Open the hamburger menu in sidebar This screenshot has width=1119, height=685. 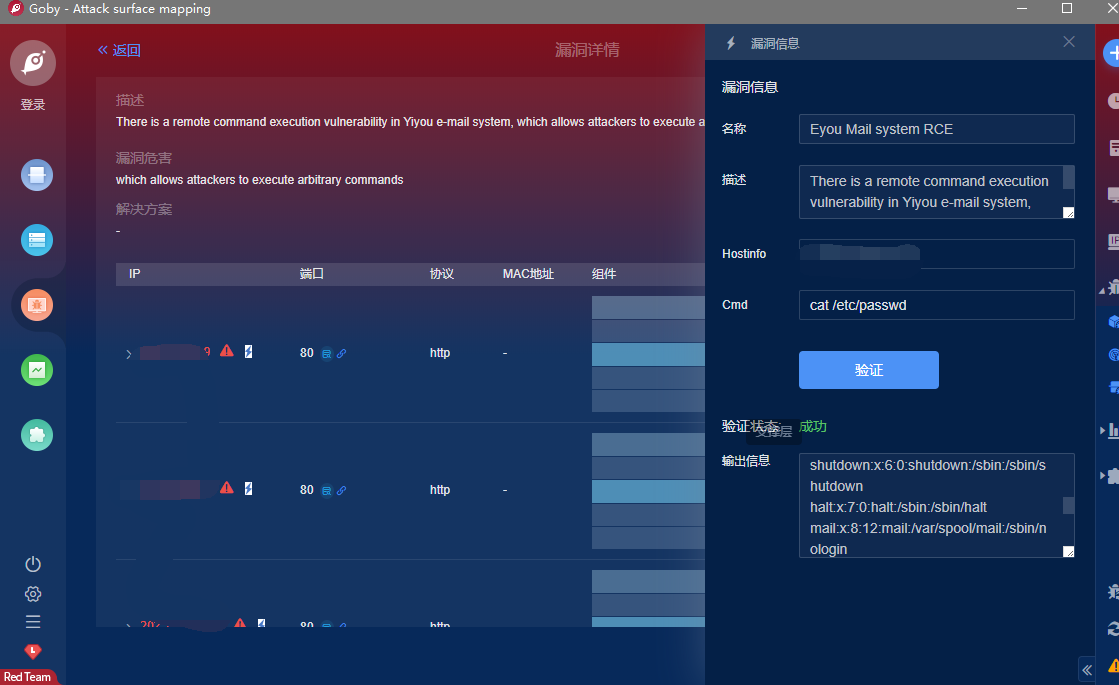click(33, 621)
